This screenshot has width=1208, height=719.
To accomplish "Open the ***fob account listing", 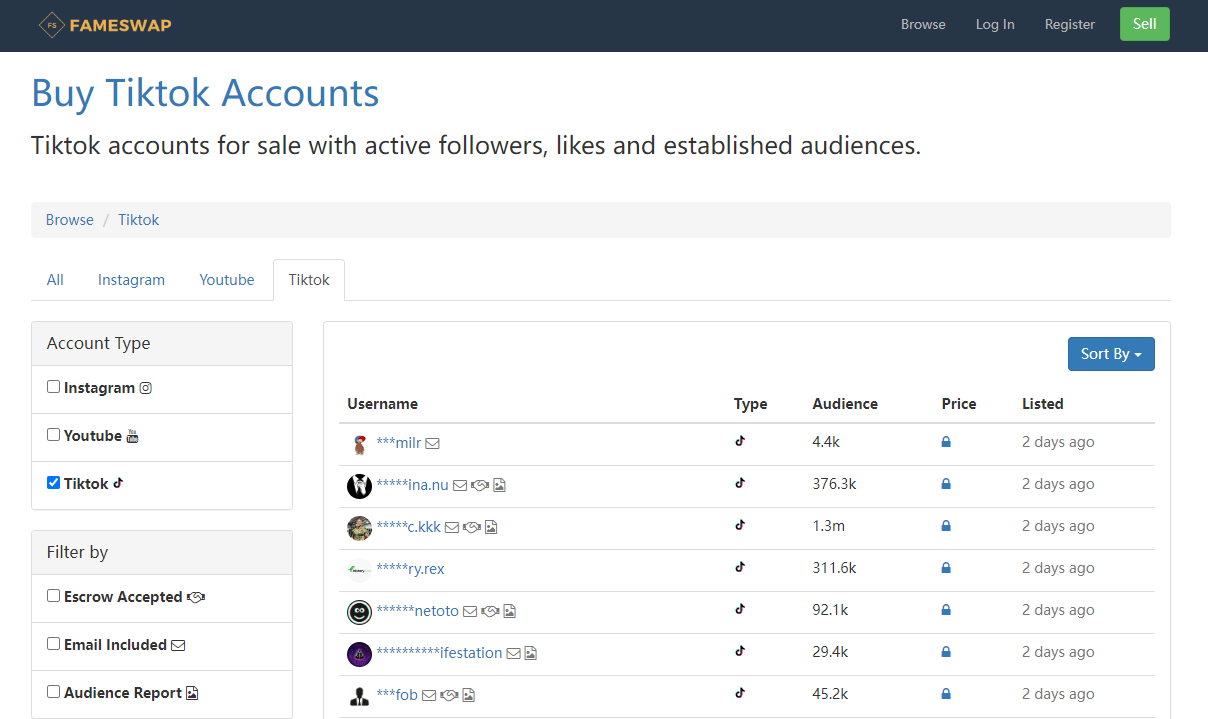I will coord(397,695).
